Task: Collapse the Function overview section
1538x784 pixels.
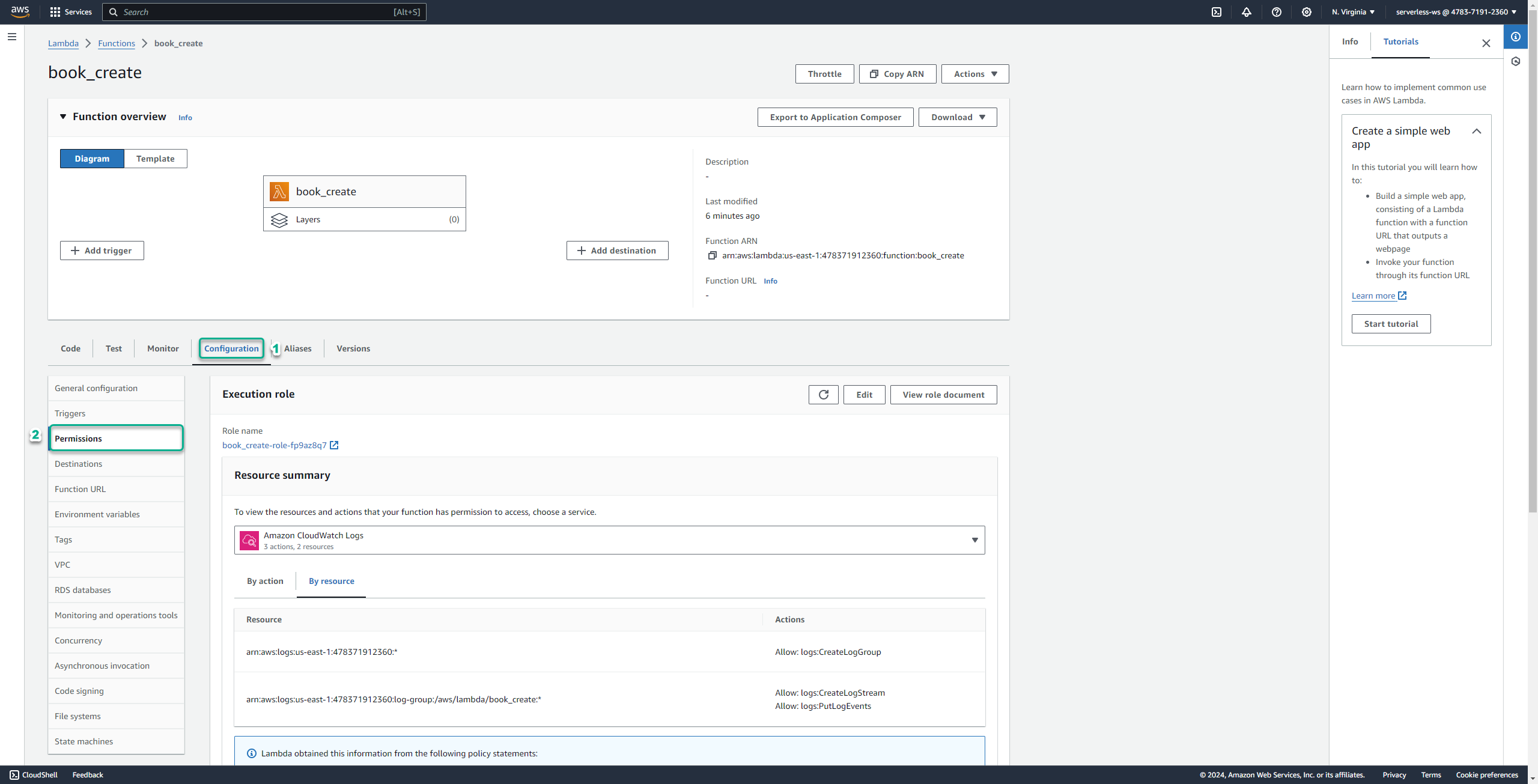Action: 62,117
